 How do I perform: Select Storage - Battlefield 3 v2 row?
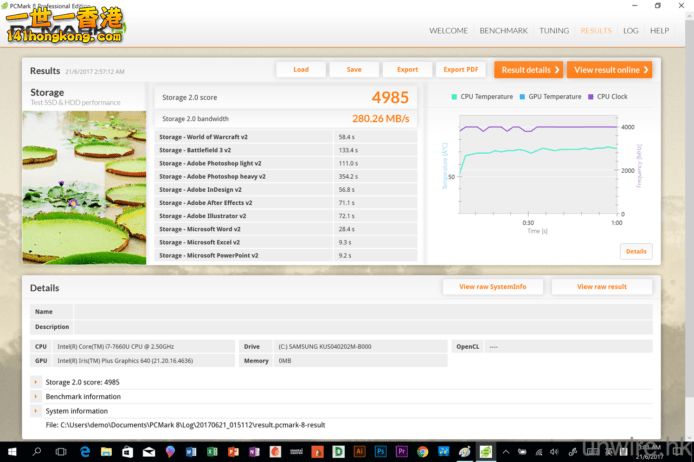point(286,150)
